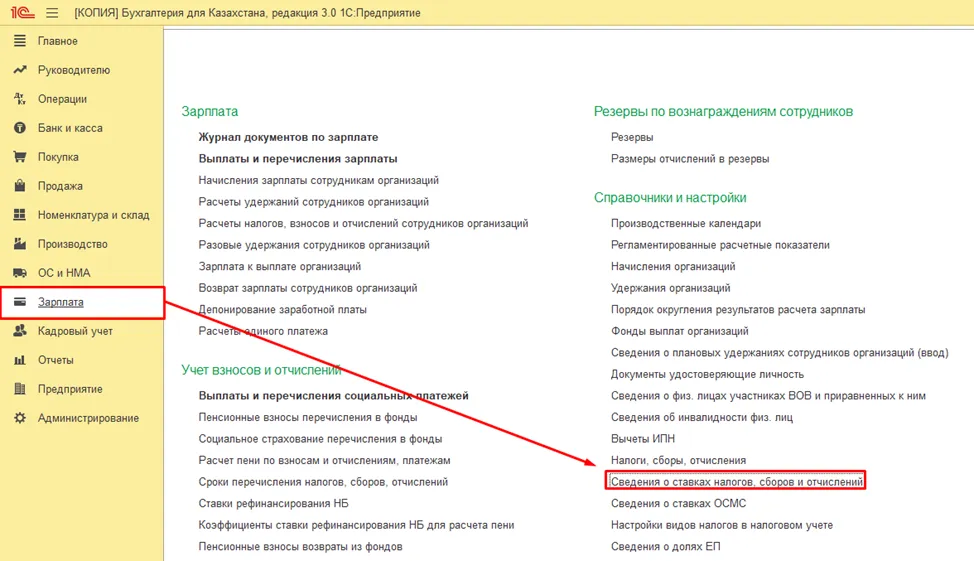Open Вычеты ИПН reference
This screenshot has width=974, height=561.
tap(642, 439)
